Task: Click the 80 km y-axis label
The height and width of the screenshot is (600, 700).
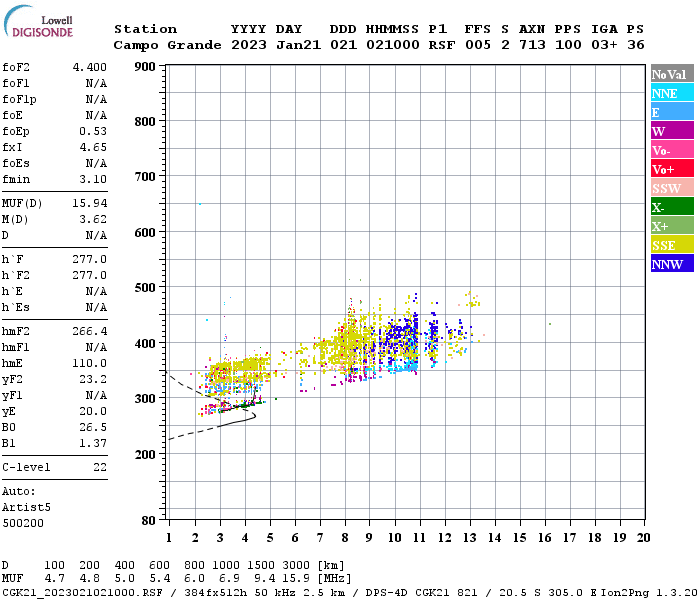Action: [149, 521]
